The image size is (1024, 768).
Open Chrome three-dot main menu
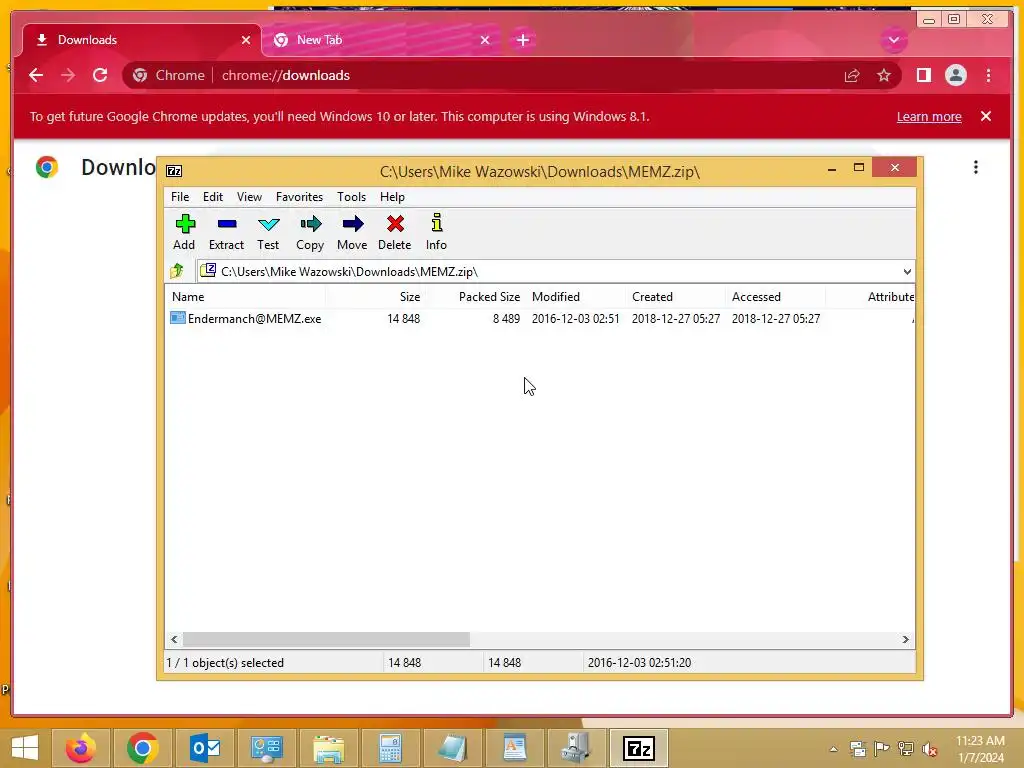point(988,75)
